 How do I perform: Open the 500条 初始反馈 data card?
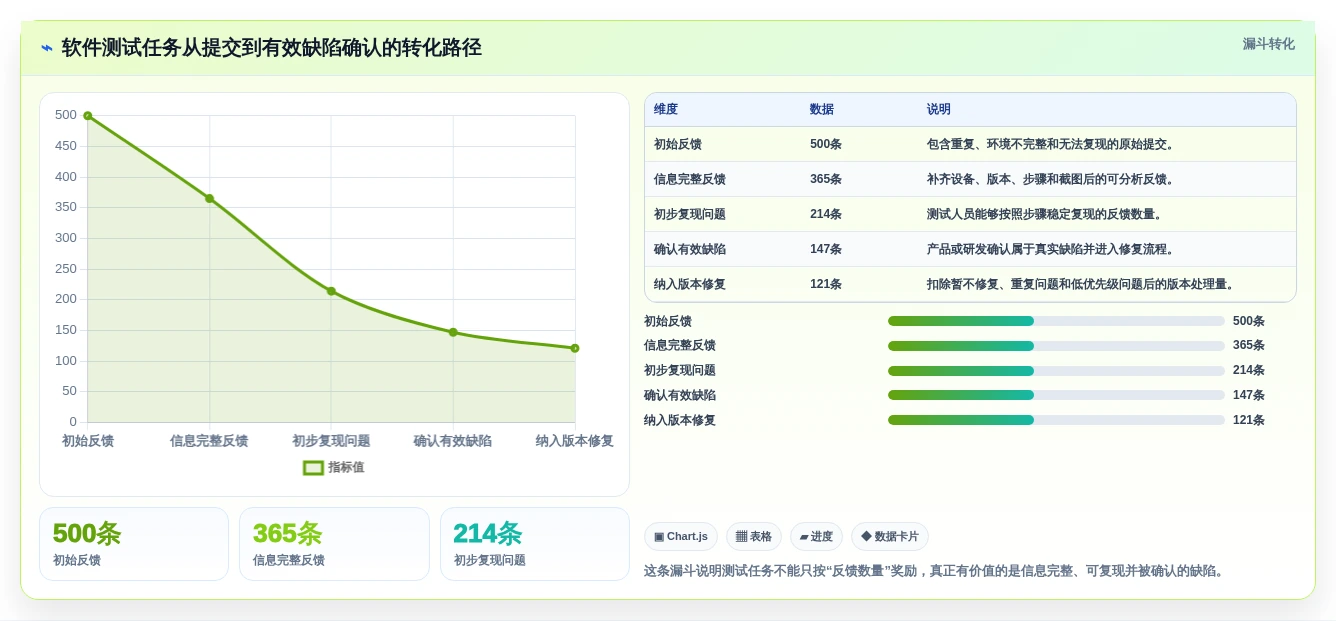coord(134,544)
